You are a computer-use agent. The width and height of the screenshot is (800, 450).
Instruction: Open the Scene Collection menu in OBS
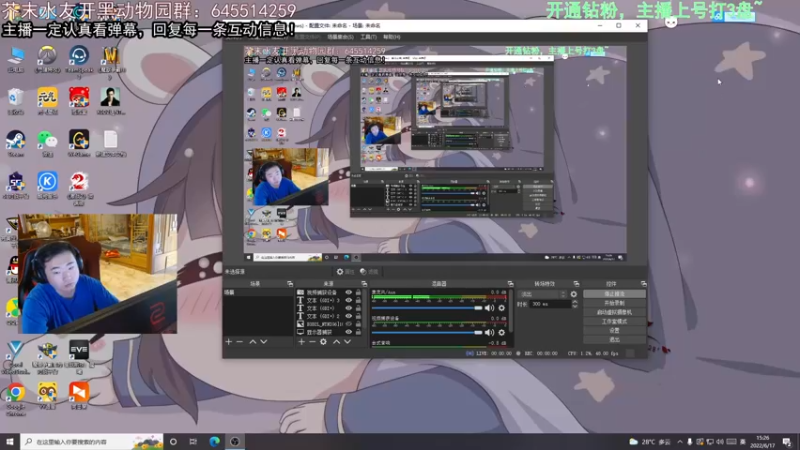click(x=340, y=37)
